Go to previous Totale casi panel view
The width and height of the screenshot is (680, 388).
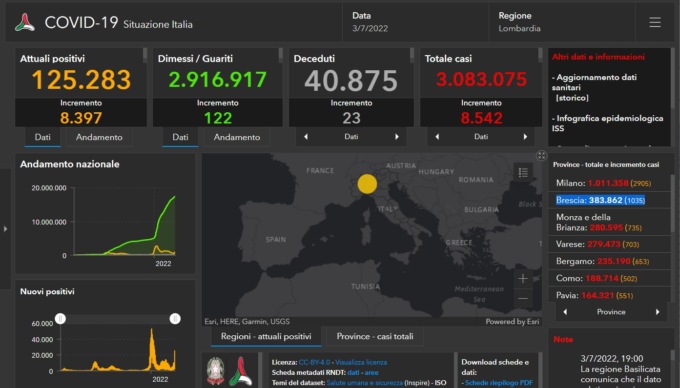pos(437,137)
